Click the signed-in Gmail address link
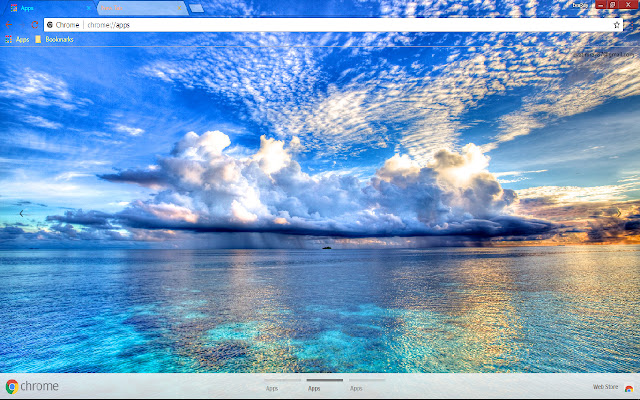The image size is (640, 400). pyautogui.click(x=603, y=54)
